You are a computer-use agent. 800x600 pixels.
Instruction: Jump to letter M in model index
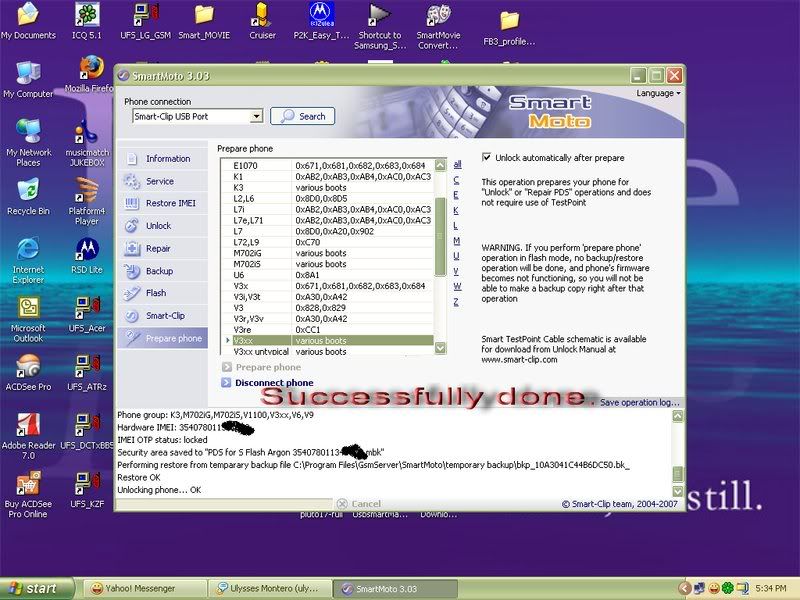457,241
